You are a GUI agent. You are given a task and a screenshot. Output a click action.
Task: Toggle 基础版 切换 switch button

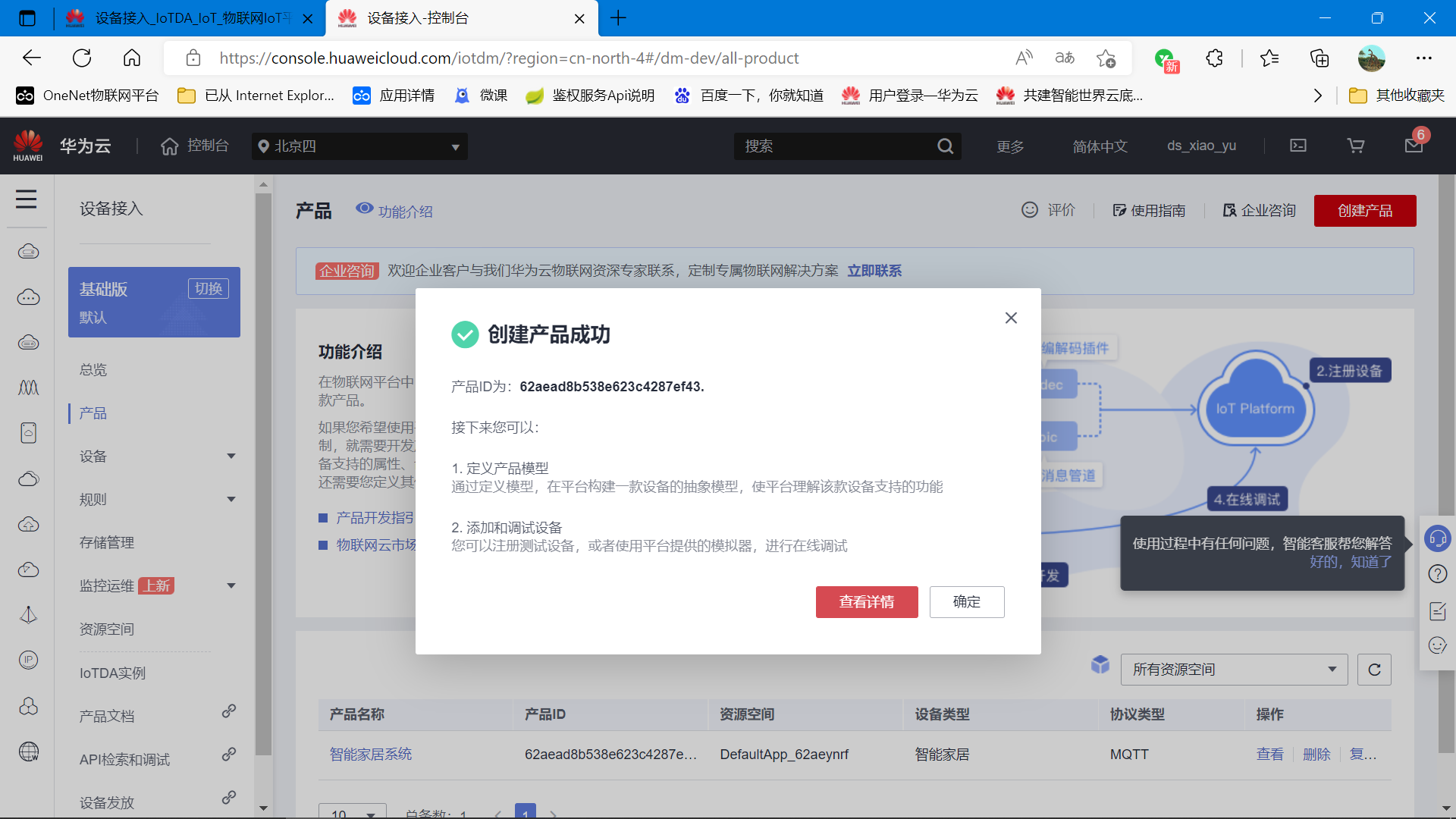click(x=209, y=290)
